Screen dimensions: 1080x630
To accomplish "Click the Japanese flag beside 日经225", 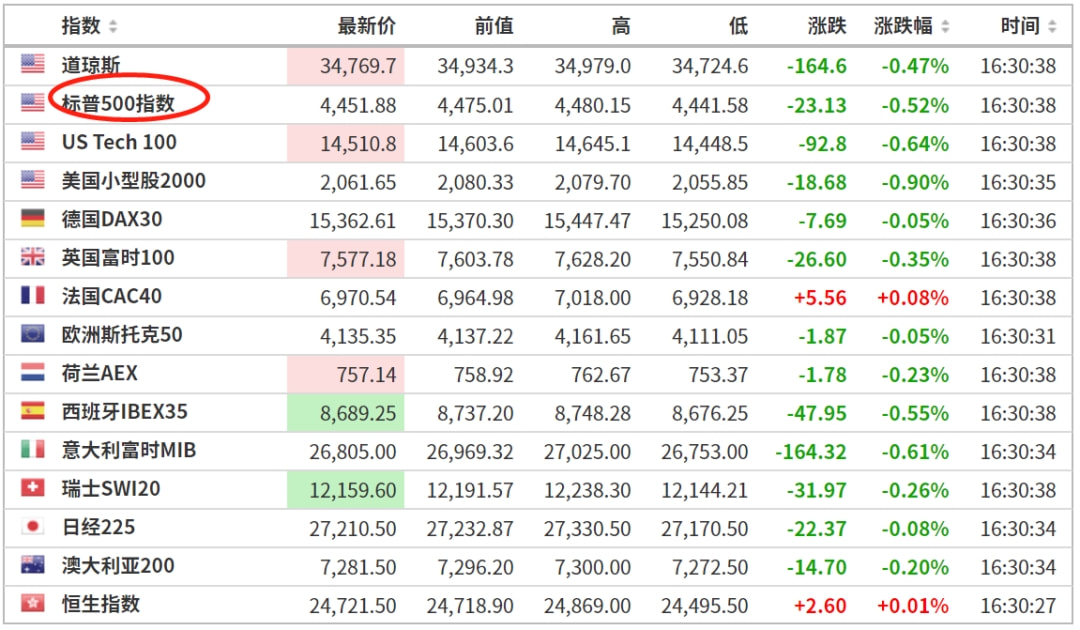I will point(32,527).
